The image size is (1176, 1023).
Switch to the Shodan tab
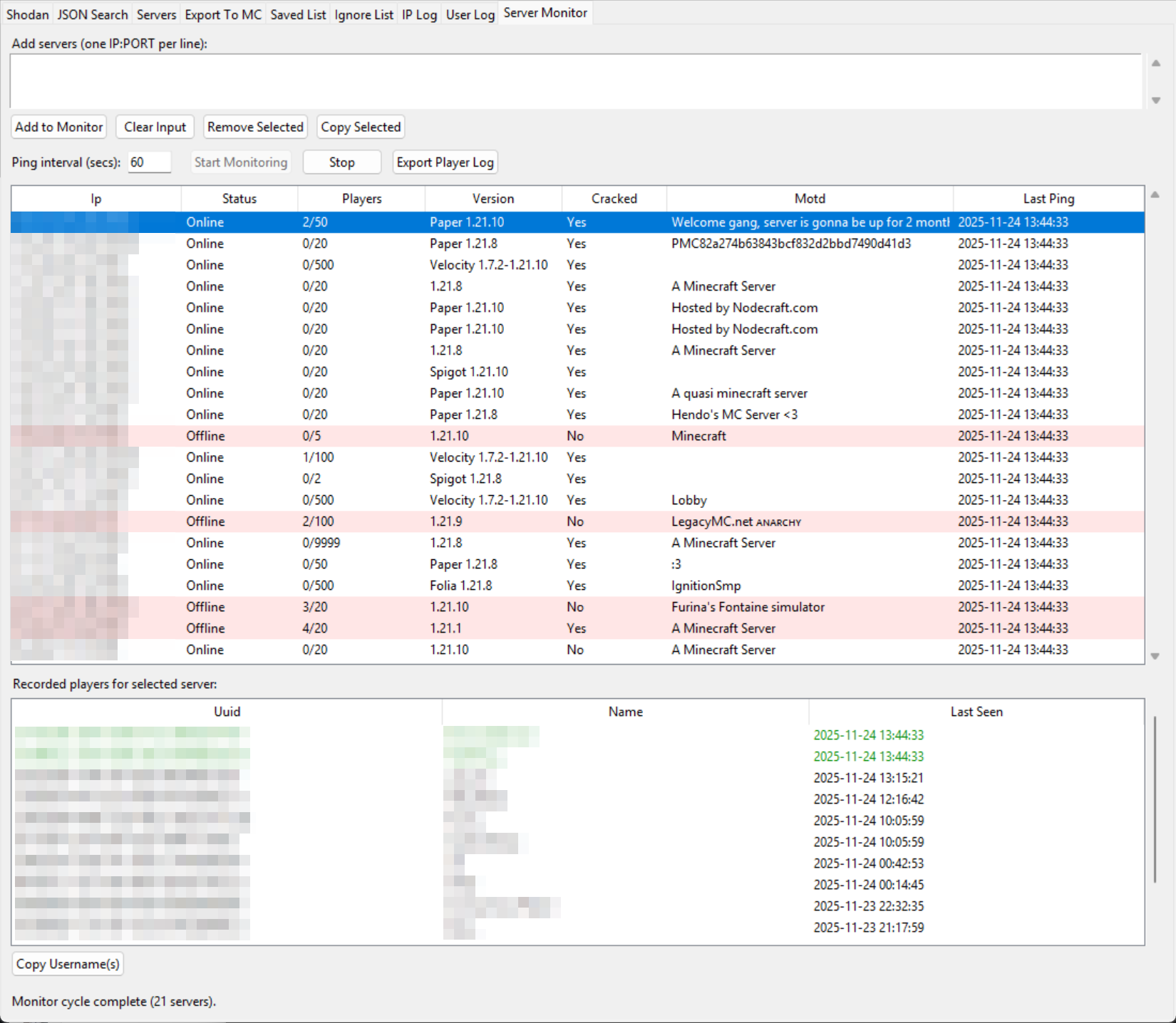28,14
